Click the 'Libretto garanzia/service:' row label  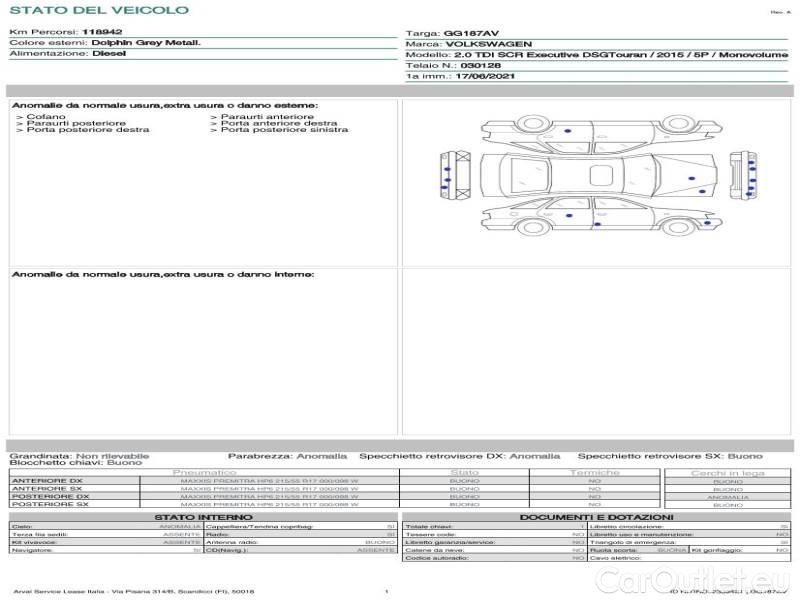pyautogui.click(x=450, y=542)
